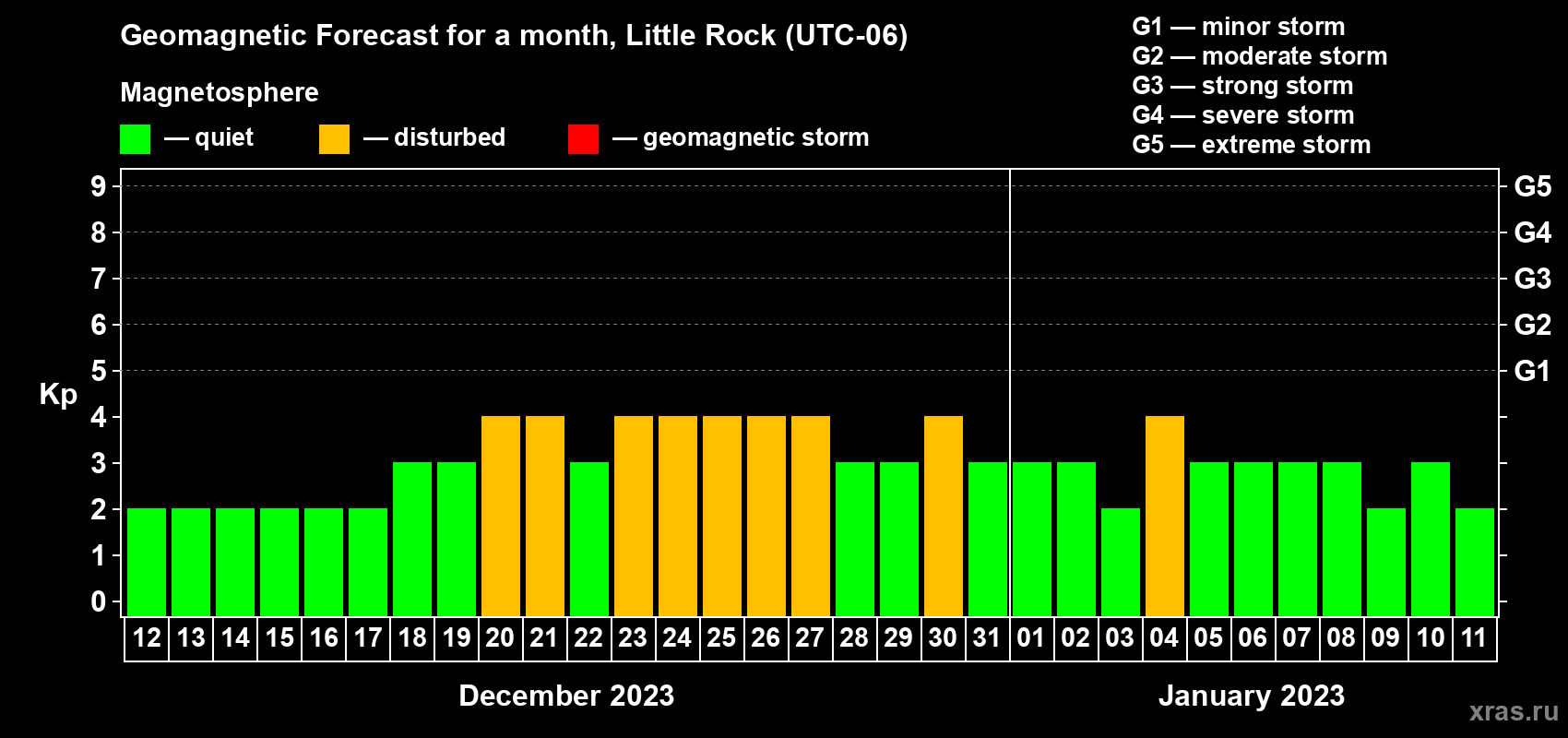Viewport: 1568px width, 738px height.
Task: Select the January 04 orange bar
Action: (1165, 516)
